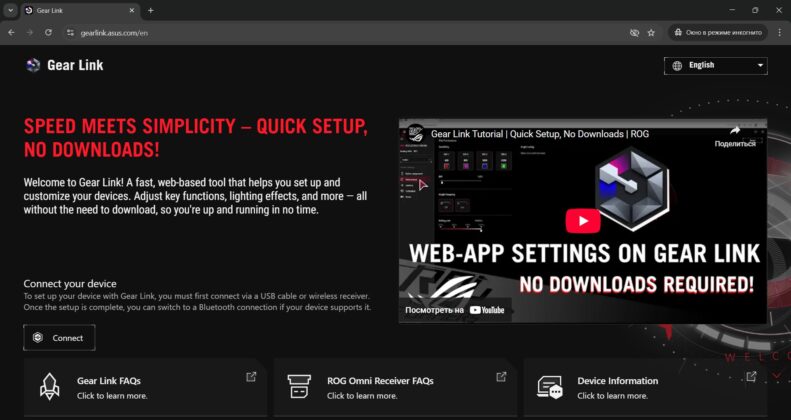Click the Connect button
This screenshot has height=420, width=791.
(x=59, y=338)
